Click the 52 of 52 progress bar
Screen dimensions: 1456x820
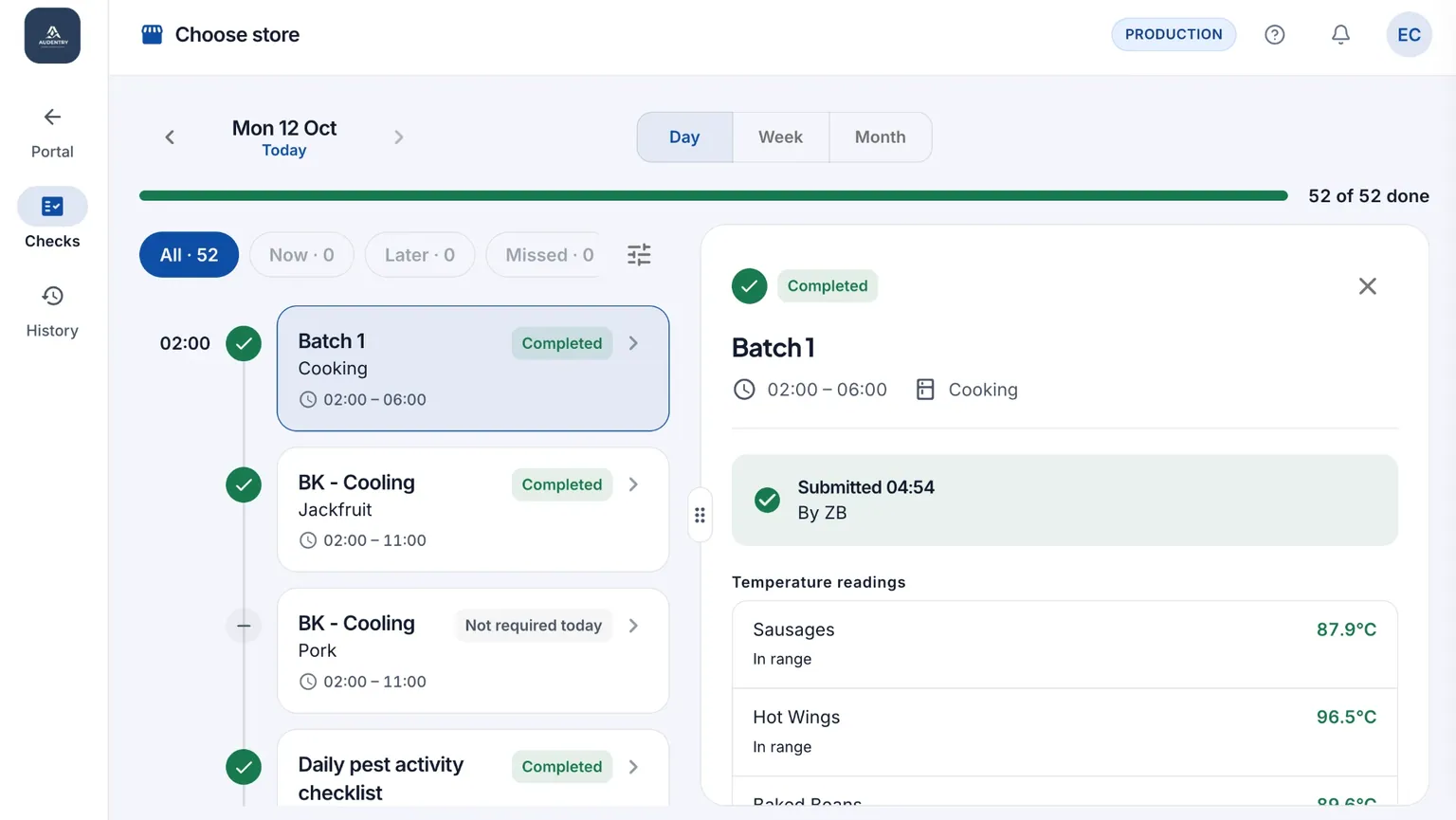tap(714, 195)
